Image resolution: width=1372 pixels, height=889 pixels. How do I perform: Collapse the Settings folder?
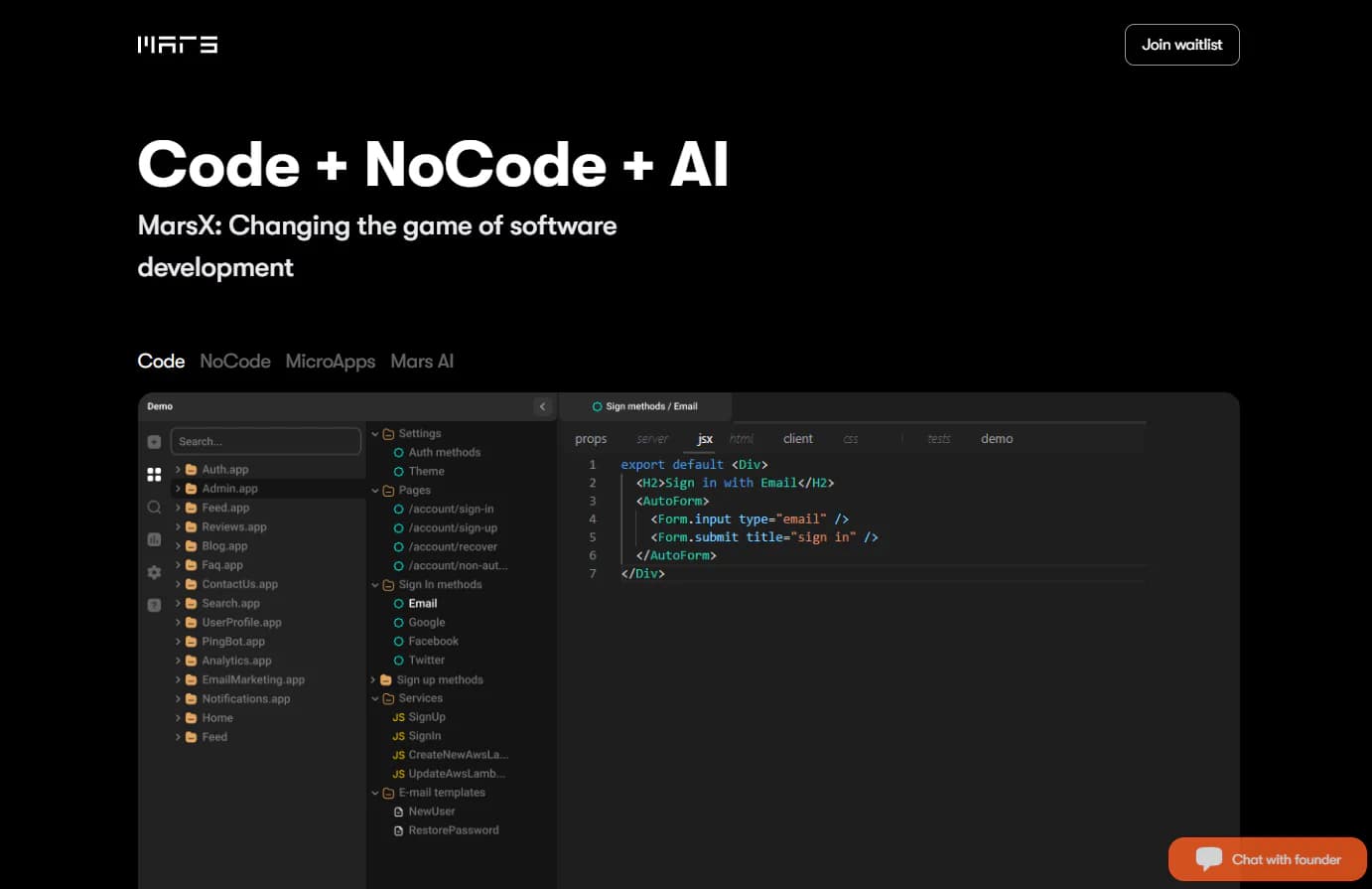tap(375, 434)
